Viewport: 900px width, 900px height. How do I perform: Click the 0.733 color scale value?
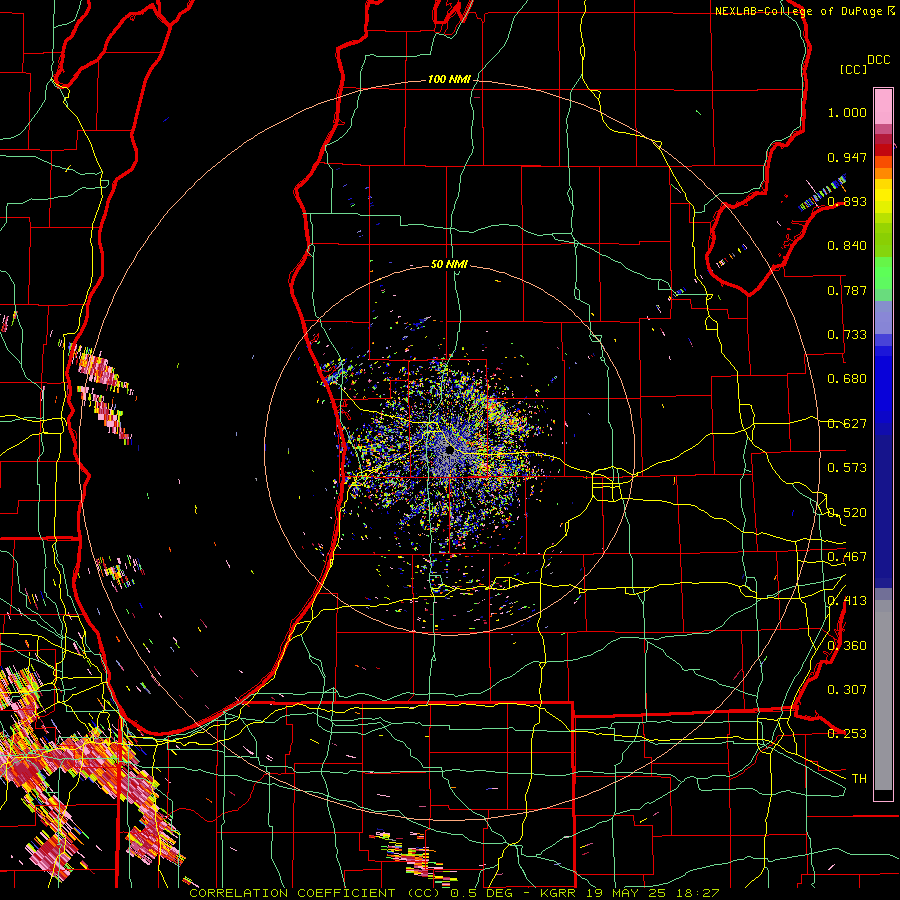click(x=847, y=335)
